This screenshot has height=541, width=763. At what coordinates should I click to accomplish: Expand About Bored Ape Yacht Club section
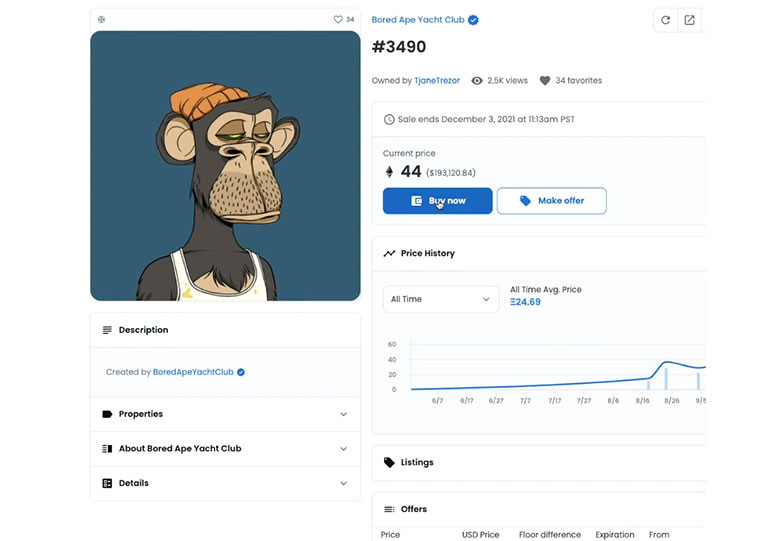[x=225, y=449]
